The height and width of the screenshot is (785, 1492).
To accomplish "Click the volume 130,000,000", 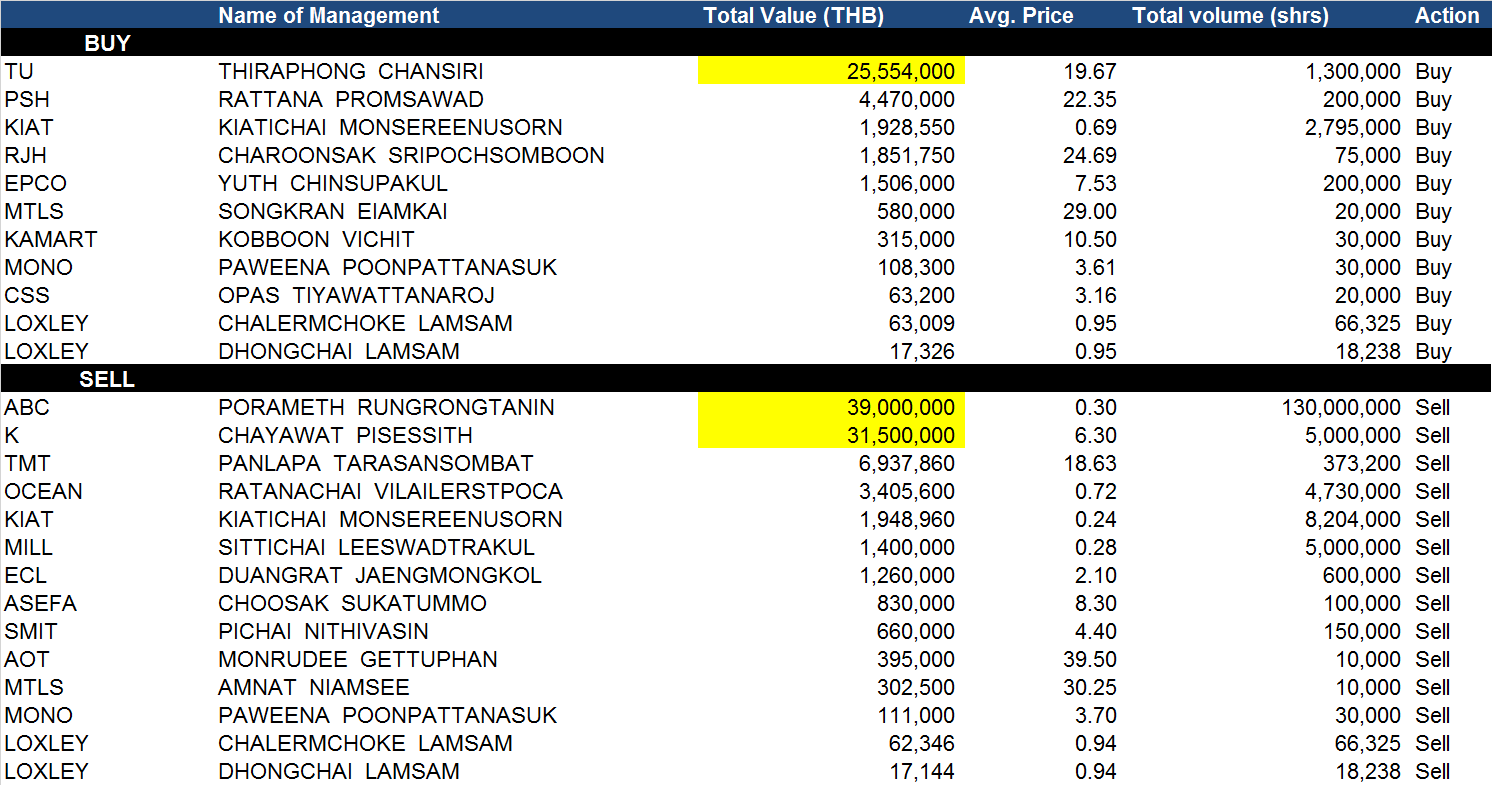I will (x=1341, y=407).
